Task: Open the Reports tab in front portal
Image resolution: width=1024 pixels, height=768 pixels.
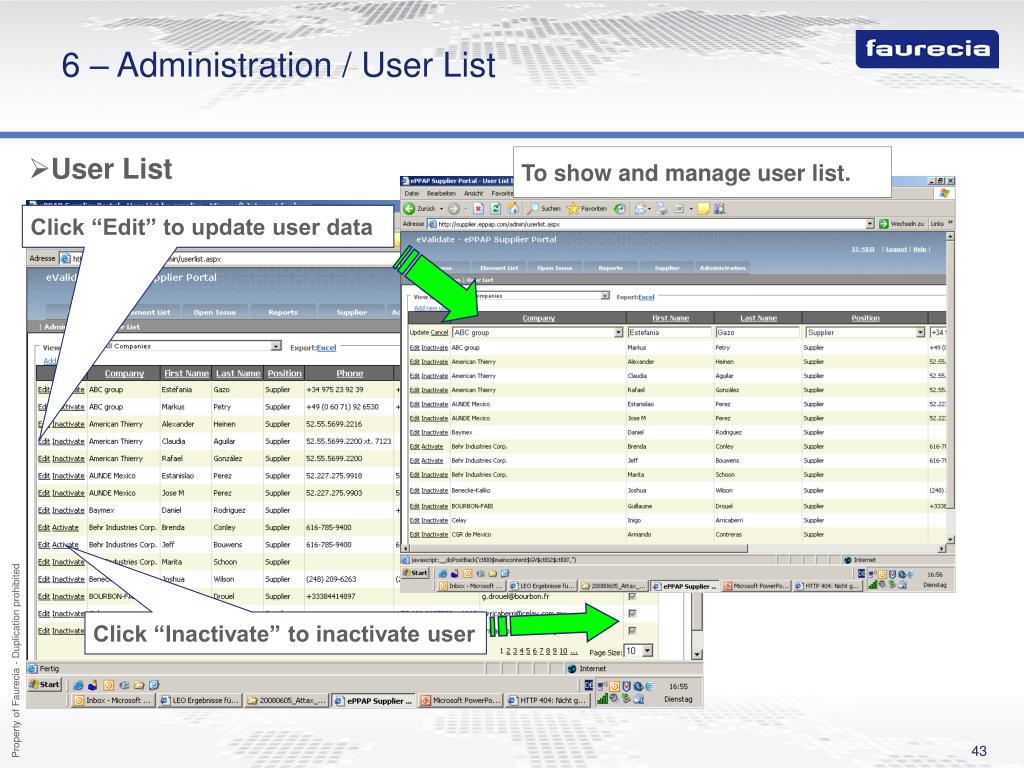Action: click(611, 268)
